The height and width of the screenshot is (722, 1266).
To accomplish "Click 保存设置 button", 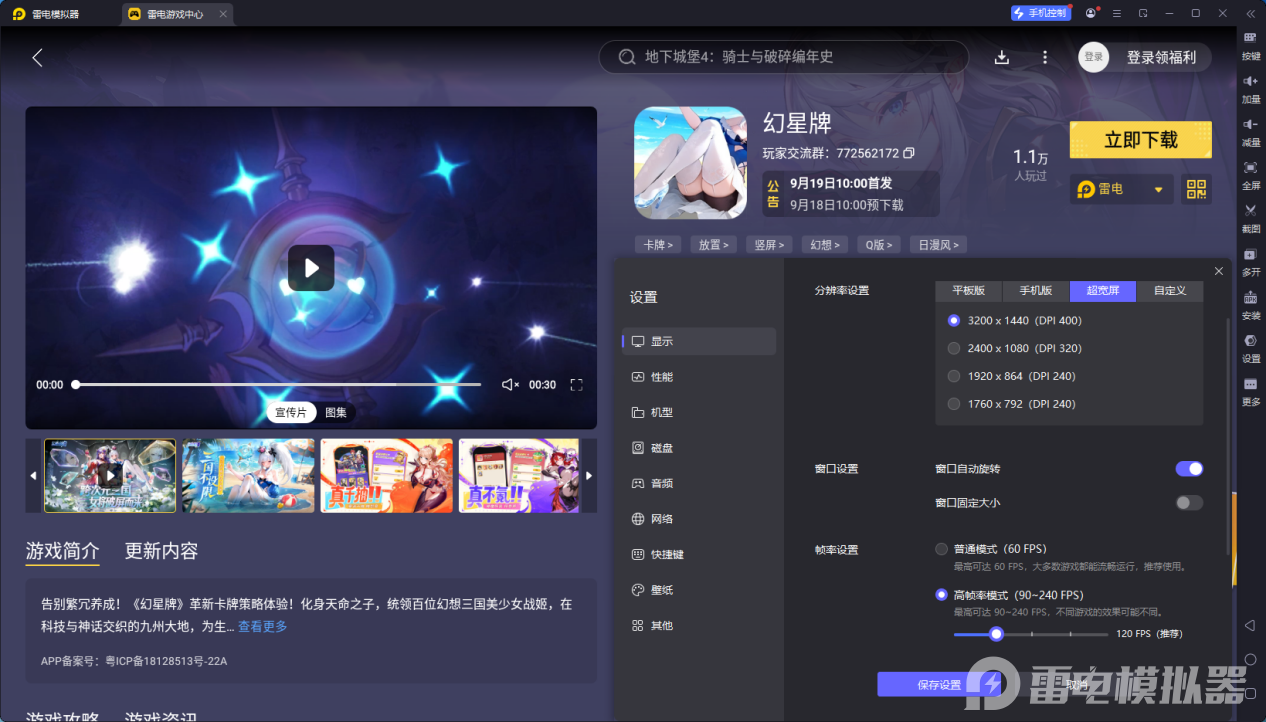I will (x=939, y=685).
